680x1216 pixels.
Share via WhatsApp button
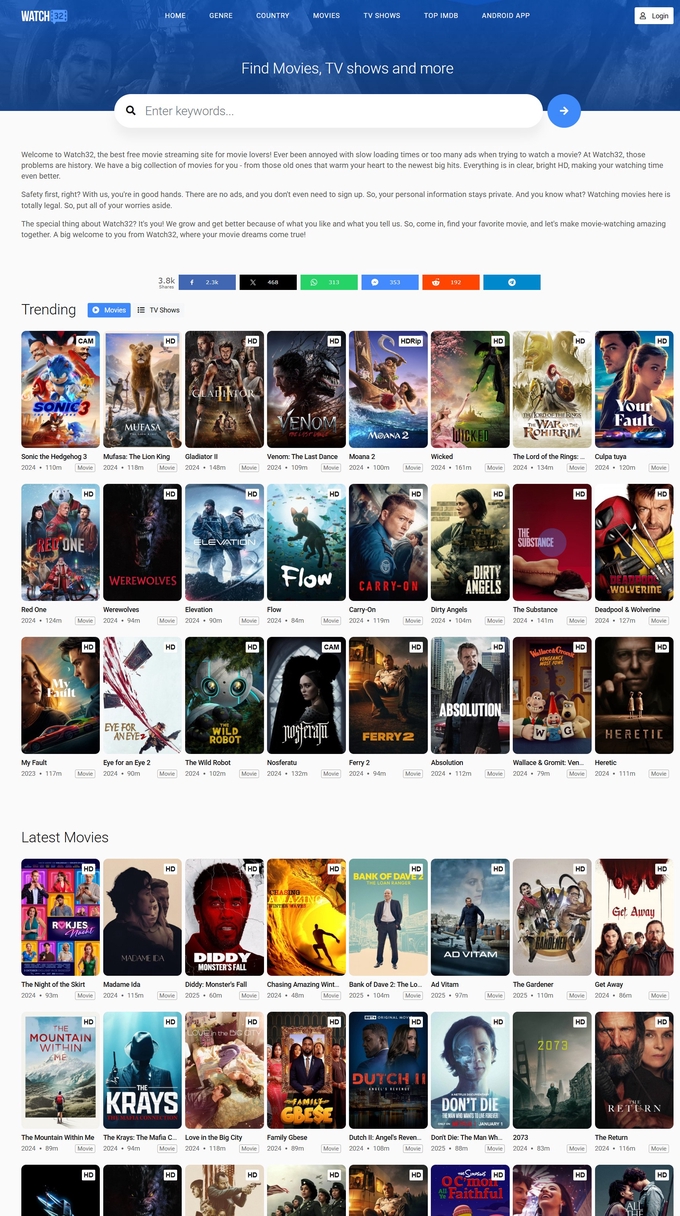tap(329, 282)
